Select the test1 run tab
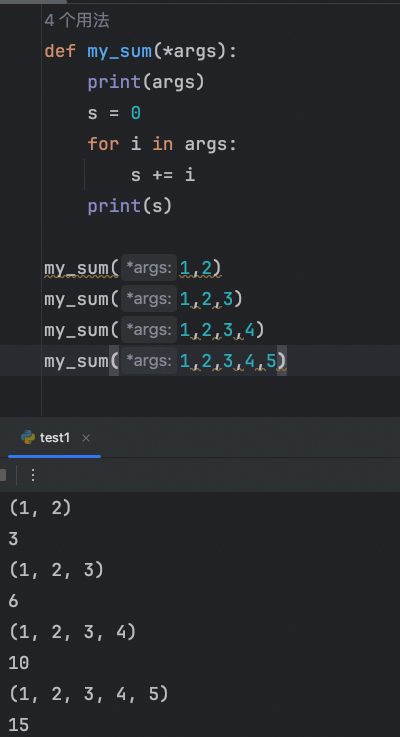The height and width of the screenshot is (737, 400). tap(55, 438)
